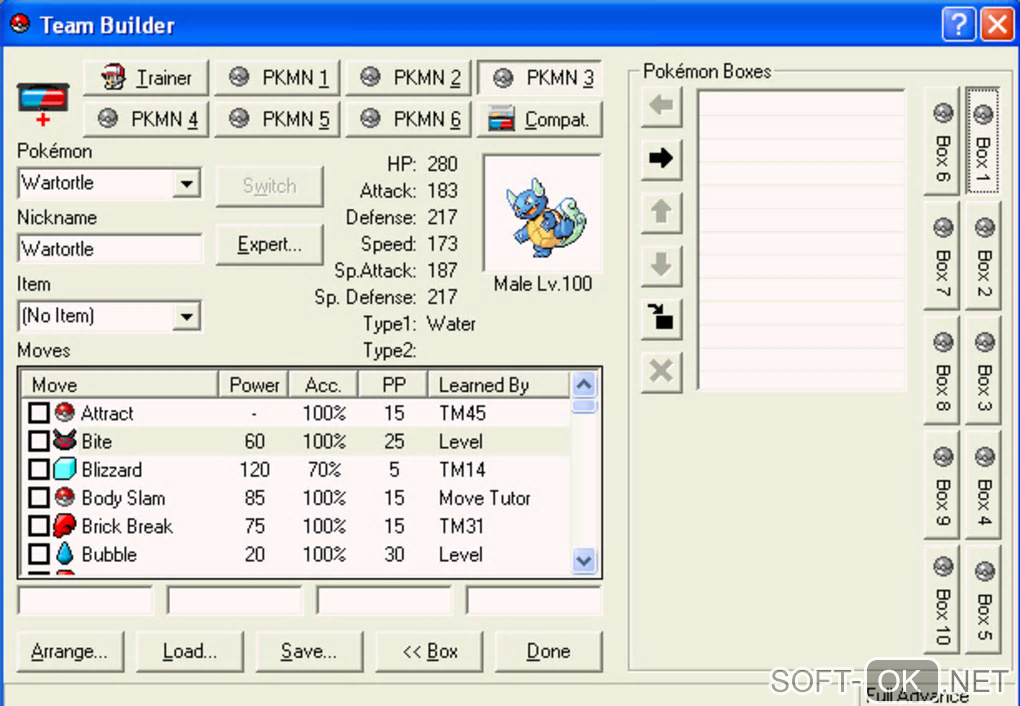1020x706 pixels.
Task: Select the Box 7 tab
Action: click(942, 256)
